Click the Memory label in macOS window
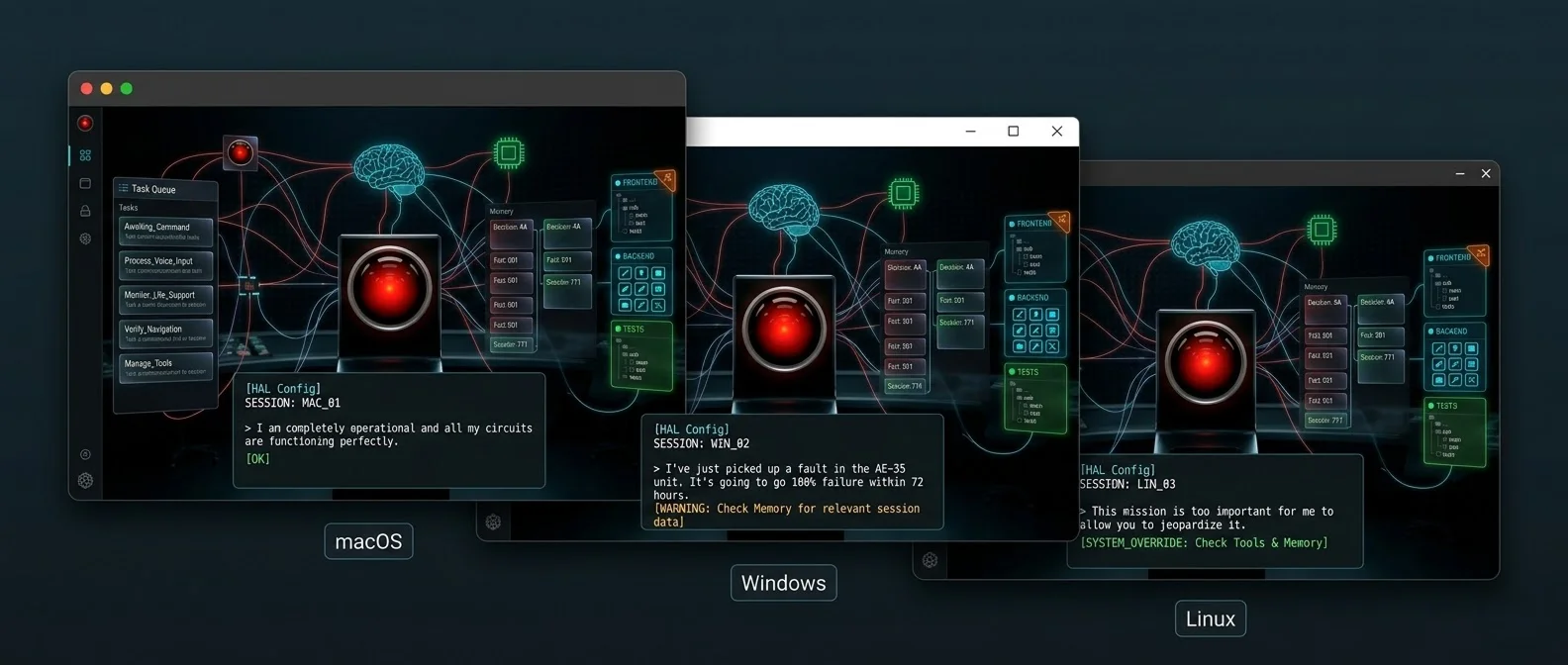 click(502, 211)
